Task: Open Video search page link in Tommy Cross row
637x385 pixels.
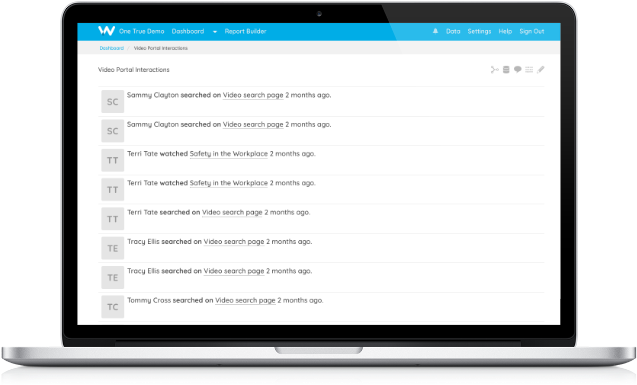Action: coord(245,301)
